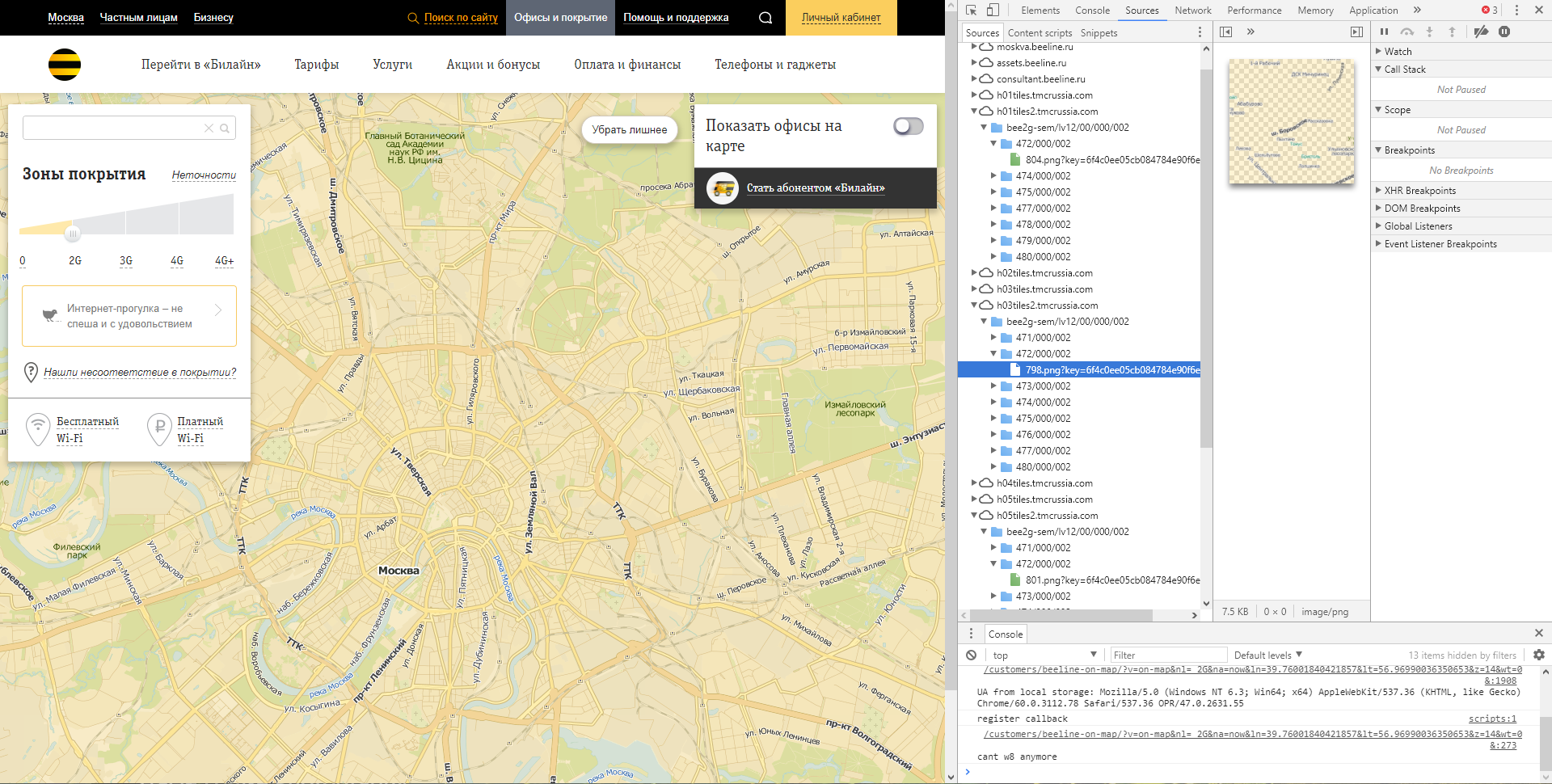This screenshot has width=1552, height=784.
Task: Switch to the Network tab
Action: coord(1192,11)
